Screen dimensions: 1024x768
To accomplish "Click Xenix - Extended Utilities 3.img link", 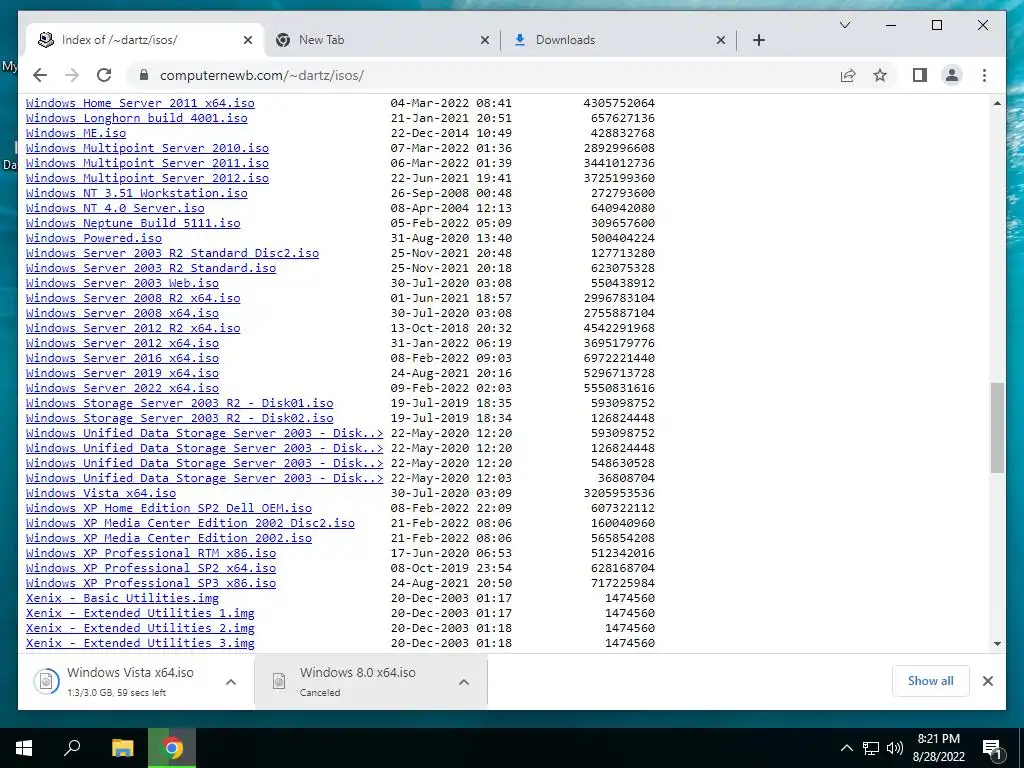I will 140,644.
